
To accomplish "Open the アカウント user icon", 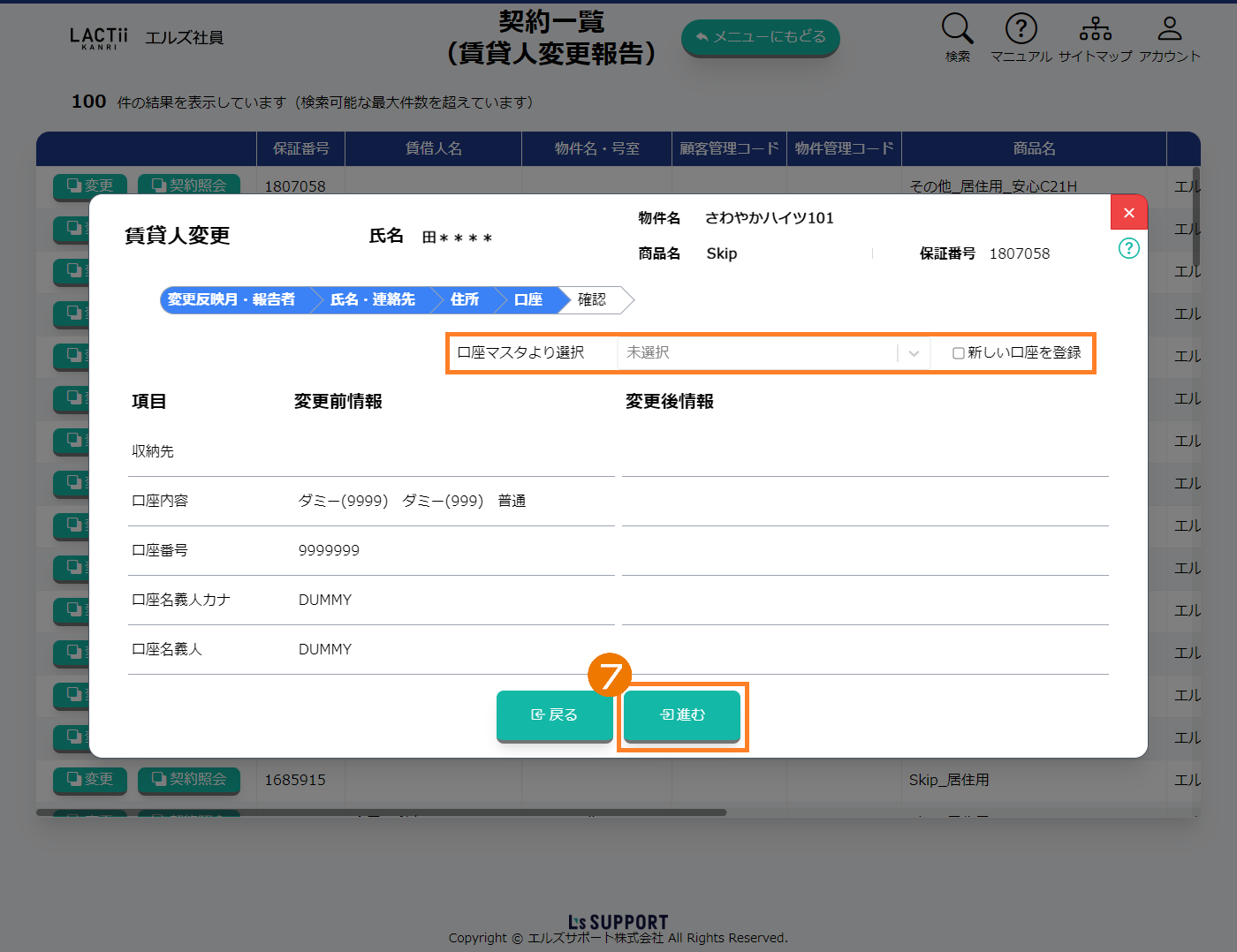I will tap(1169, 29).
